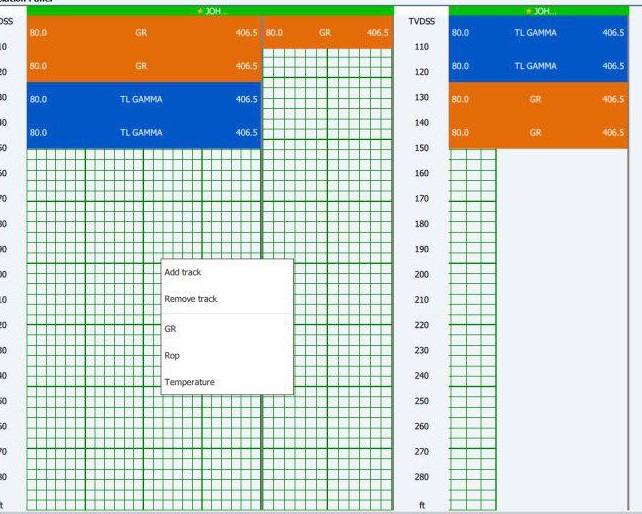642x514 pixels.
Task: Select the left green JOH... well header
Action: [210, 11]
